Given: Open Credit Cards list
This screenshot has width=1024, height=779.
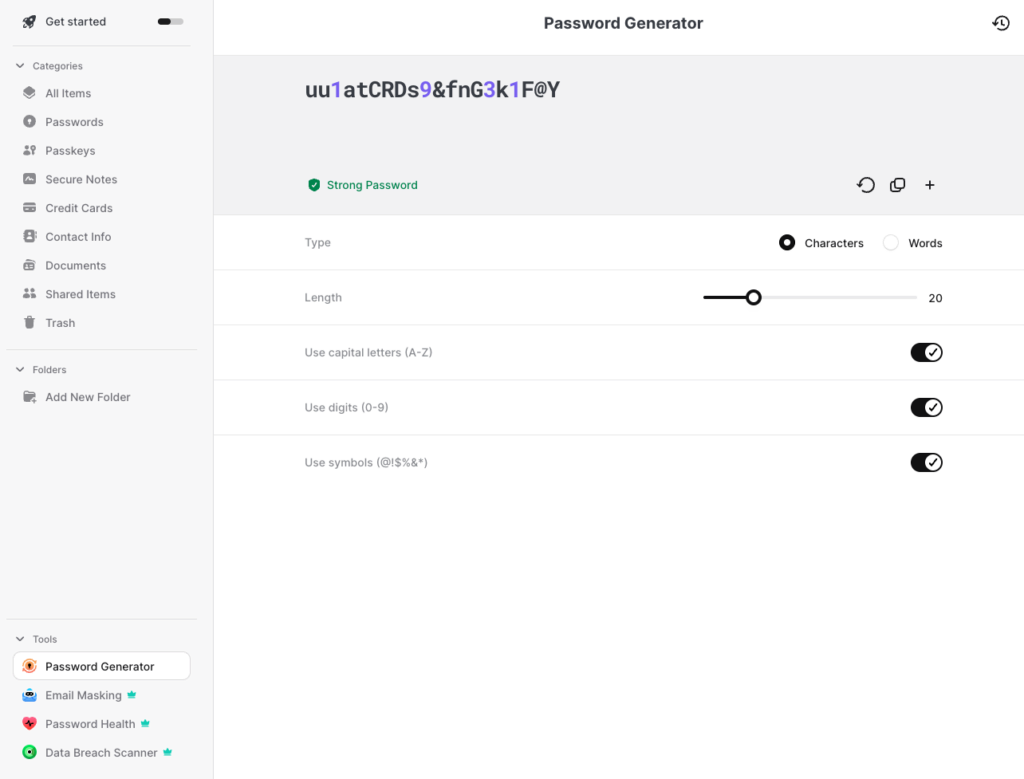Looking at the screenshot, I should (79, 208).
